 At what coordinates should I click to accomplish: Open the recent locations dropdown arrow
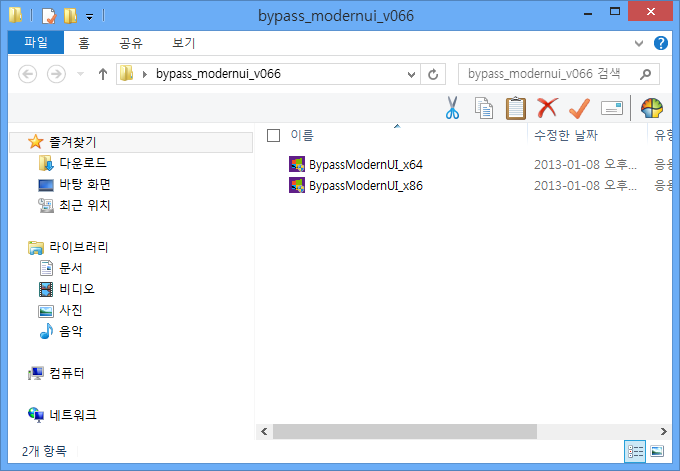(x=80, y=74)
